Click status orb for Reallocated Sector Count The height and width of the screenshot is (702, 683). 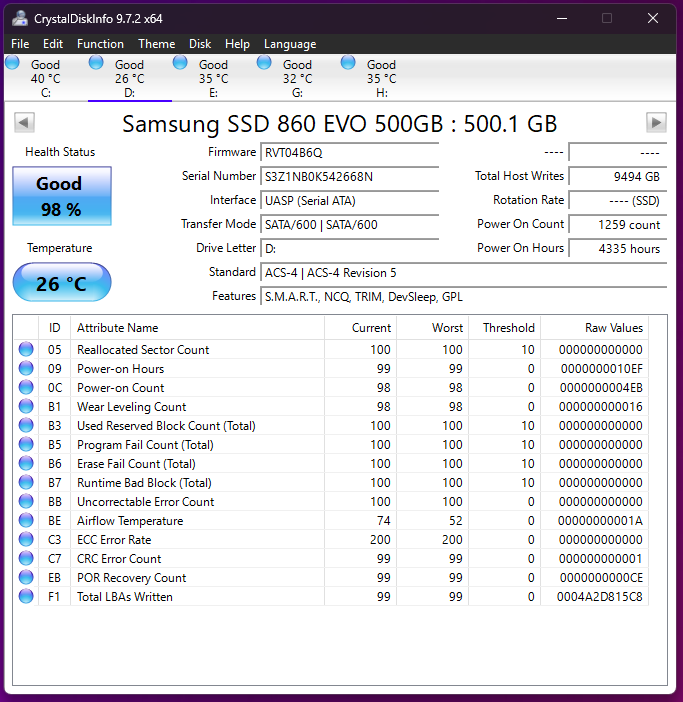tap(26, 350)
